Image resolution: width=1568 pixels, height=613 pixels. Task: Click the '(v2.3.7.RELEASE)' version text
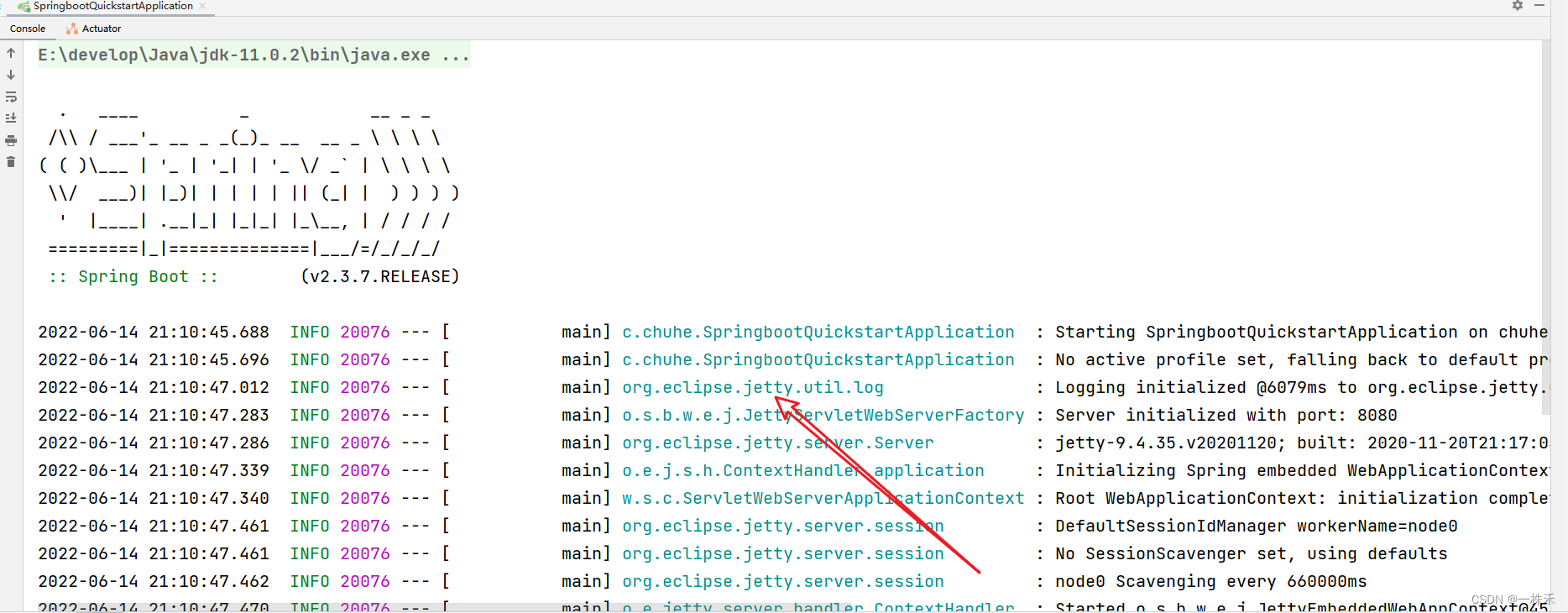[x=380, y=276]
